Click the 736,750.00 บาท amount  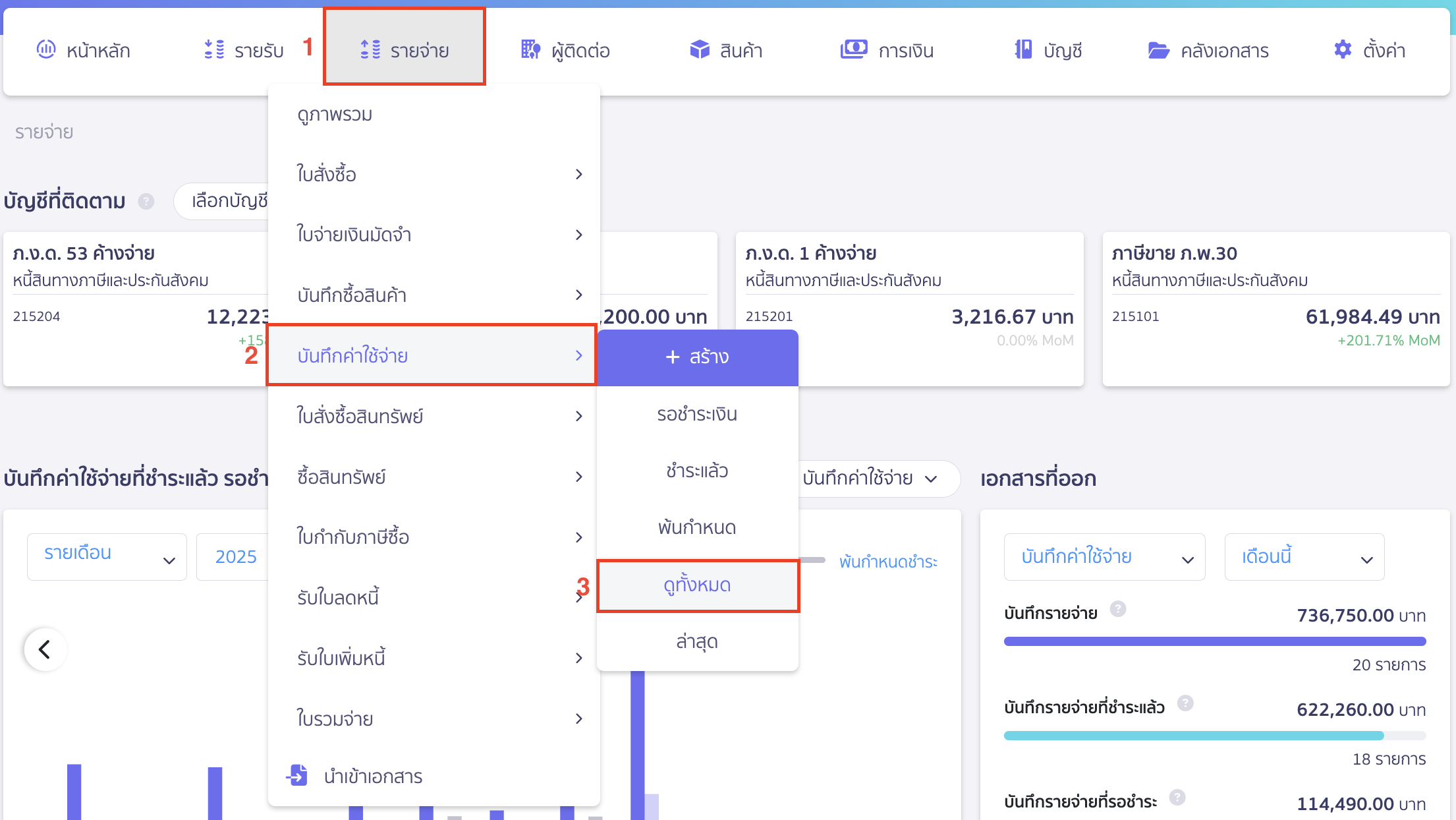click(x=1361, y=616)
